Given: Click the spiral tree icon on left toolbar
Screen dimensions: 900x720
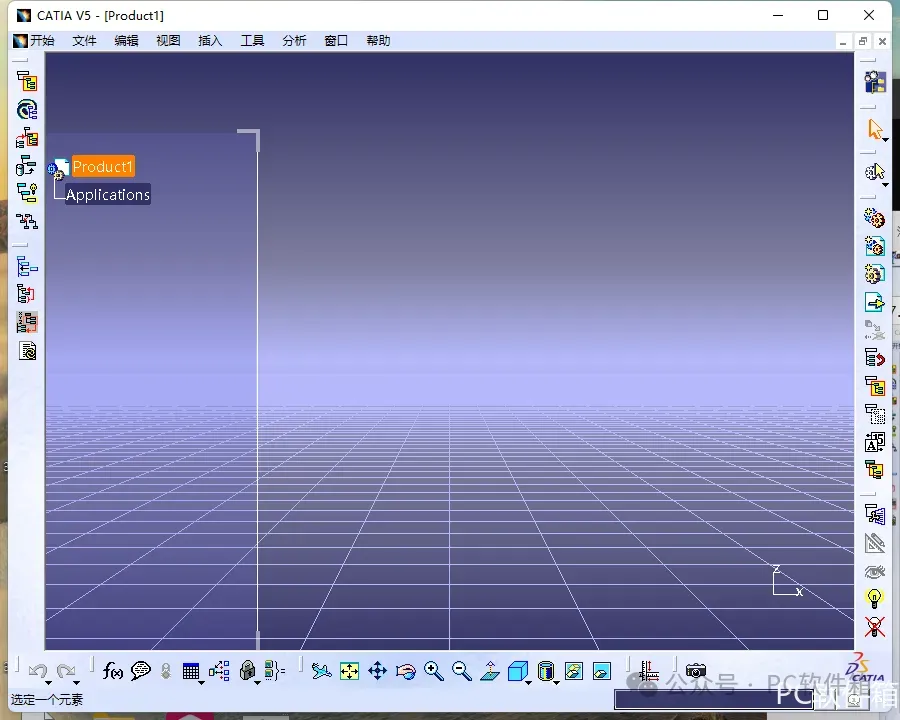Looking at the screenshot, I should 27,109.
